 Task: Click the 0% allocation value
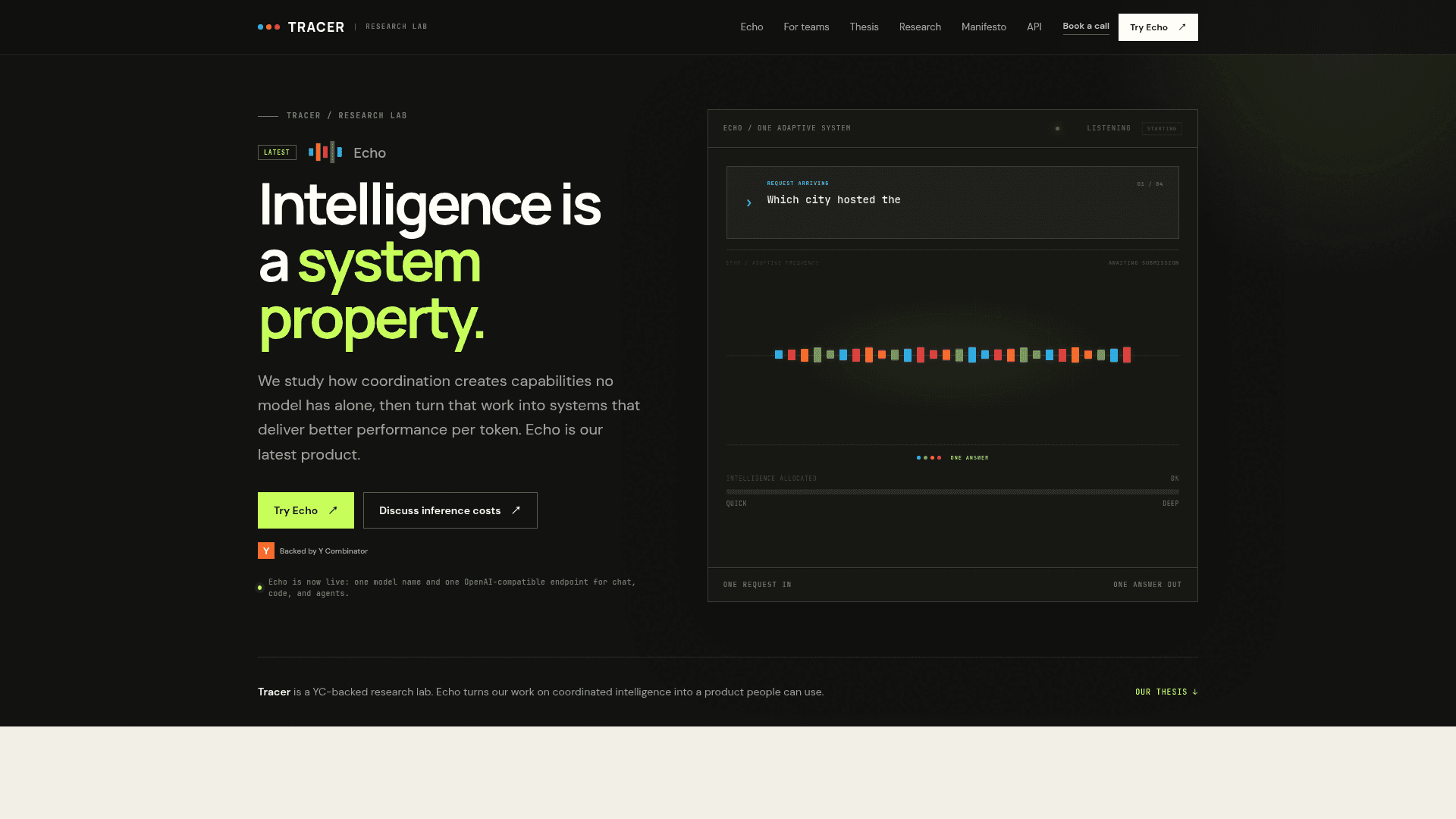click(1175, 479)
